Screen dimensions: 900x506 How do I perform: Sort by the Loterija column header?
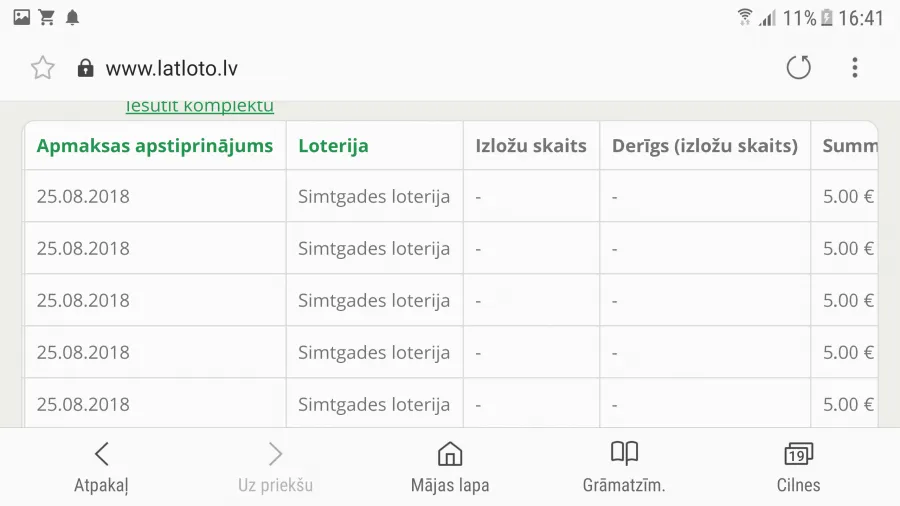pos(333,146)
